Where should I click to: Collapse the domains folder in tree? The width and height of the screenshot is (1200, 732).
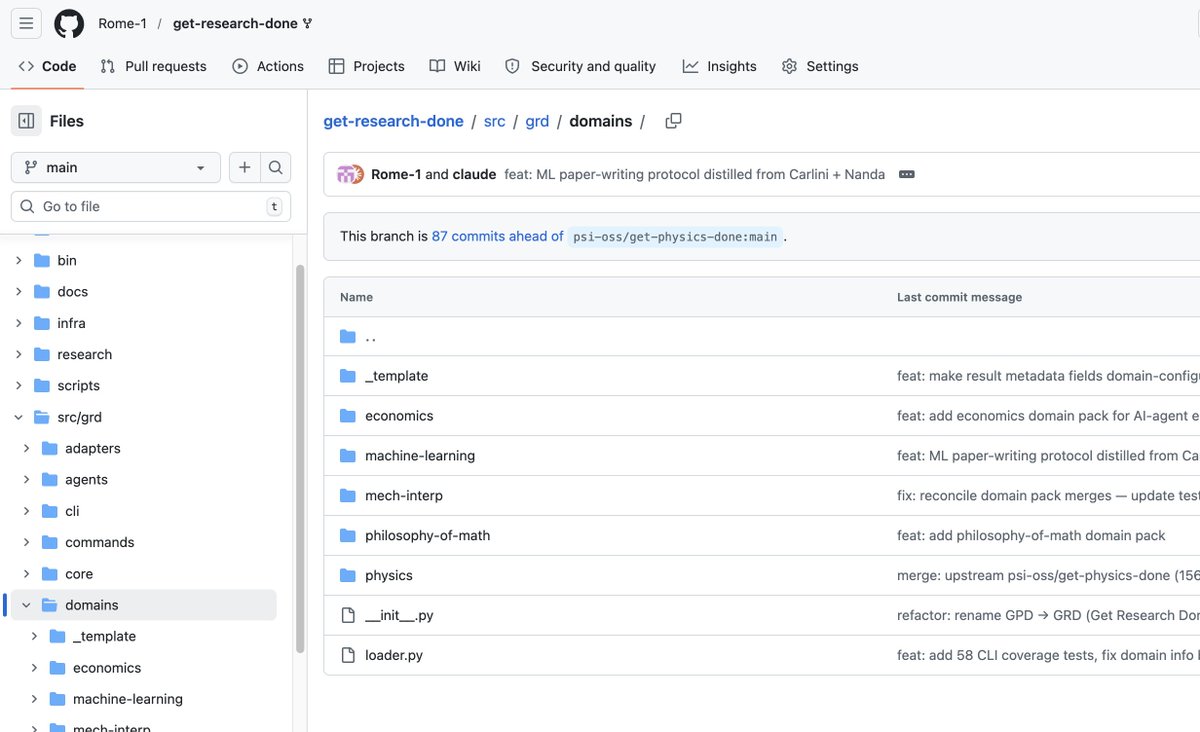[26, 605]
